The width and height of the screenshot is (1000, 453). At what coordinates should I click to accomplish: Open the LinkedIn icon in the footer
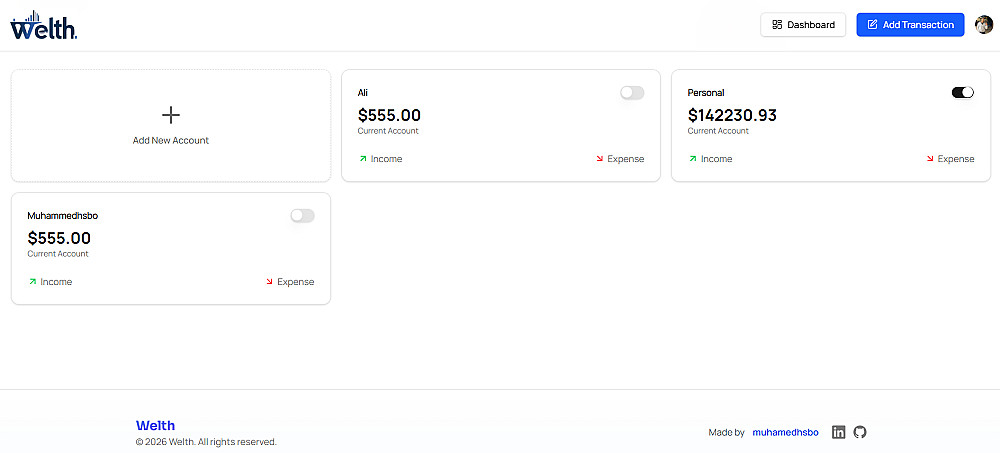pyautogui.click(x=839, y=432)
